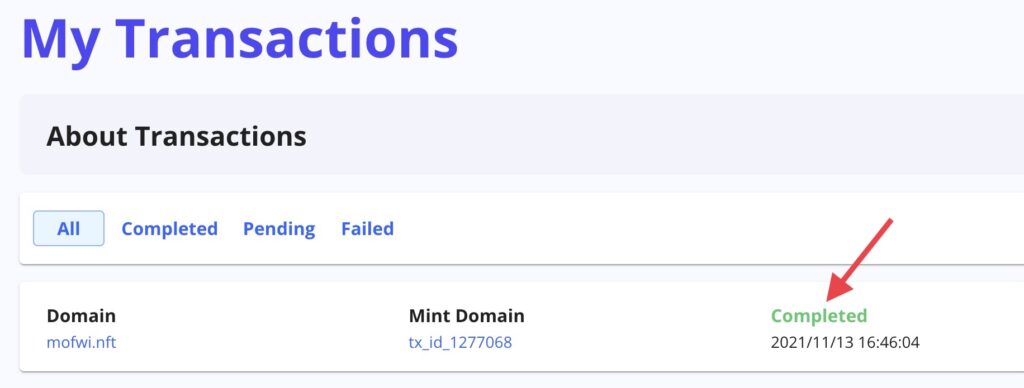Show only Pending transactions
The height and width of the screenshot is (388, 1024).
(x=279, y=229)
